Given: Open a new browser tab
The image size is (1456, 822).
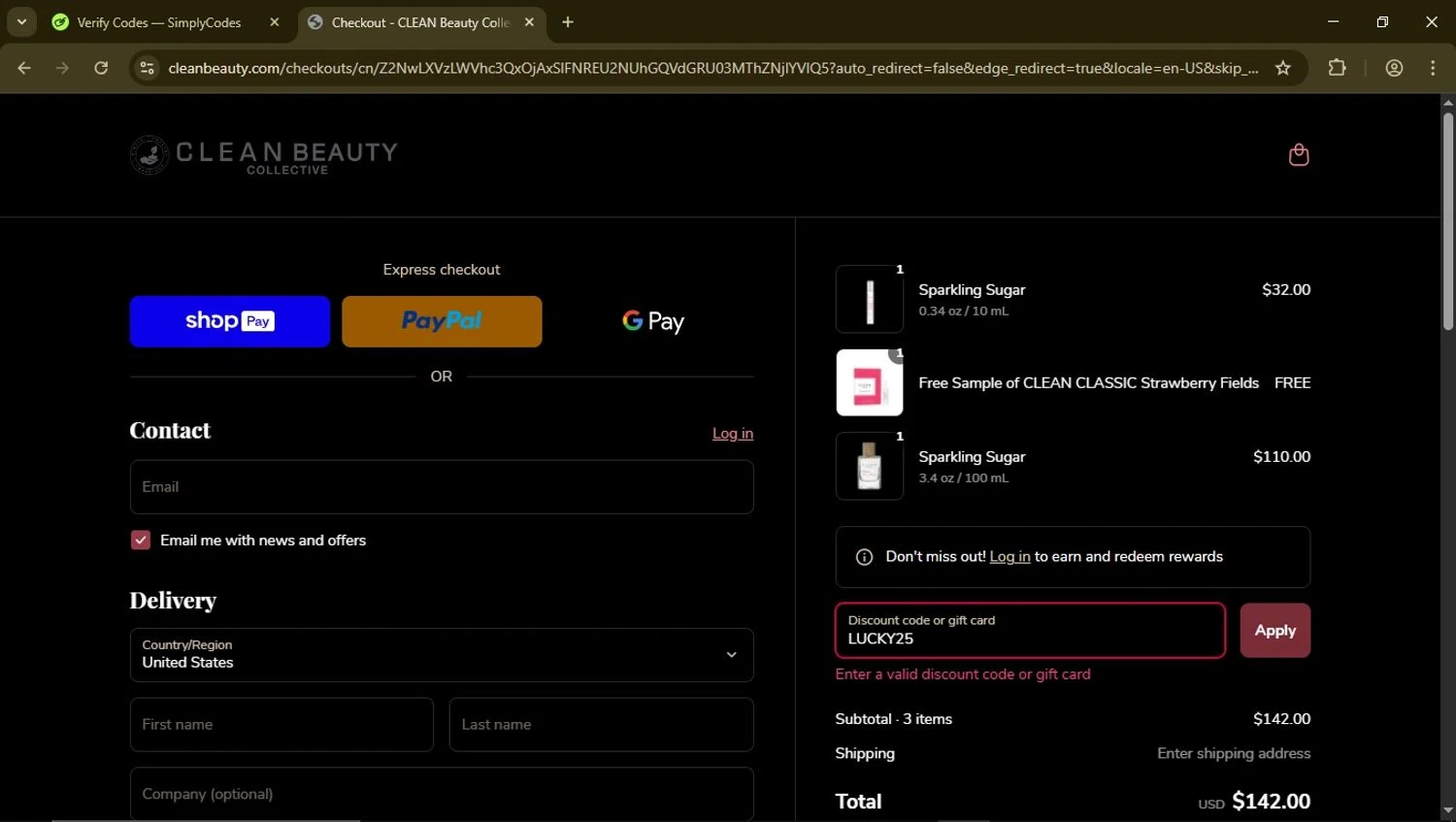Looking at the screenshot, I should 568,22.
